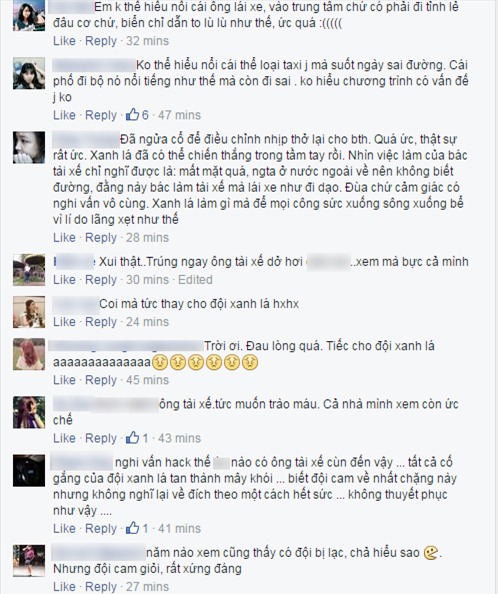The width and height of the screenshot is (498, 594).
Task: Open avatar next to 'Đã ngừa cổ' comment
Action: pyautogui.click(x=29, y=147)
